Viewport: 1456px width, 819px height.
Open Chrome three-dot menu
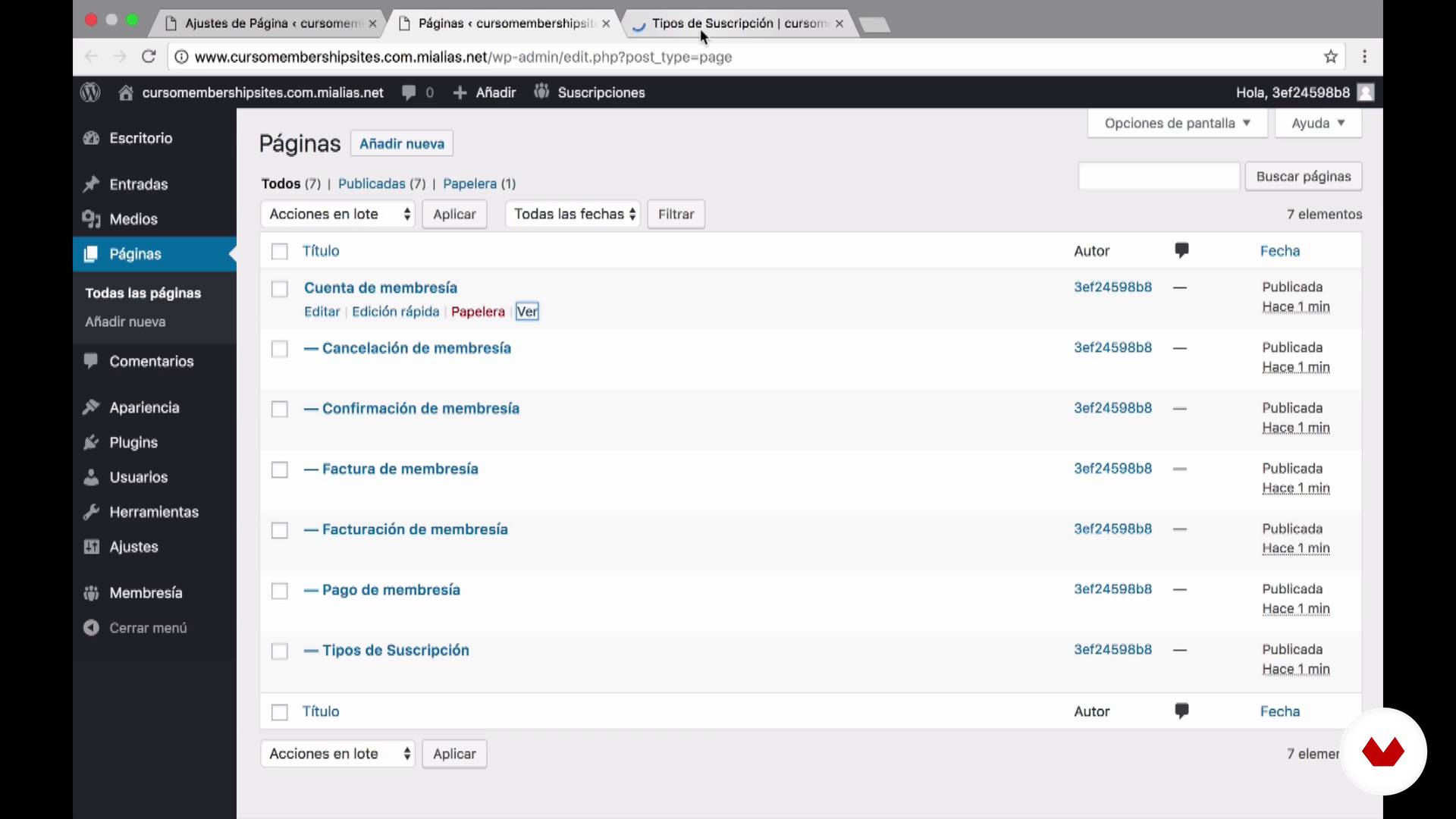tap(1364, 57)
